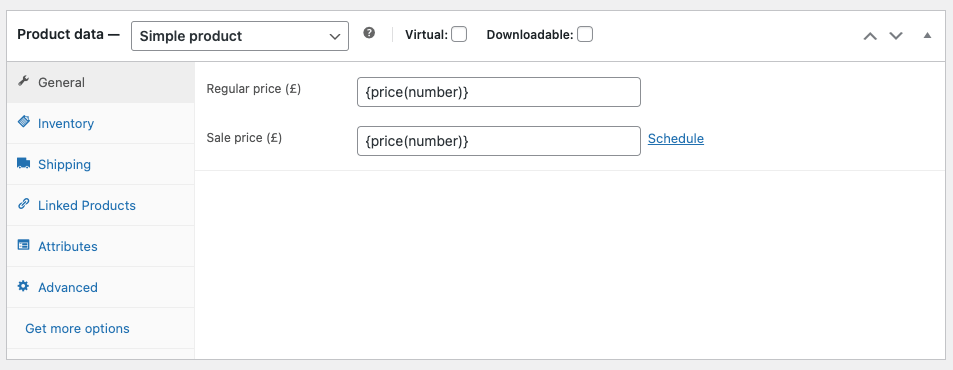Click the Linked Products chain icon

(24, 204)
